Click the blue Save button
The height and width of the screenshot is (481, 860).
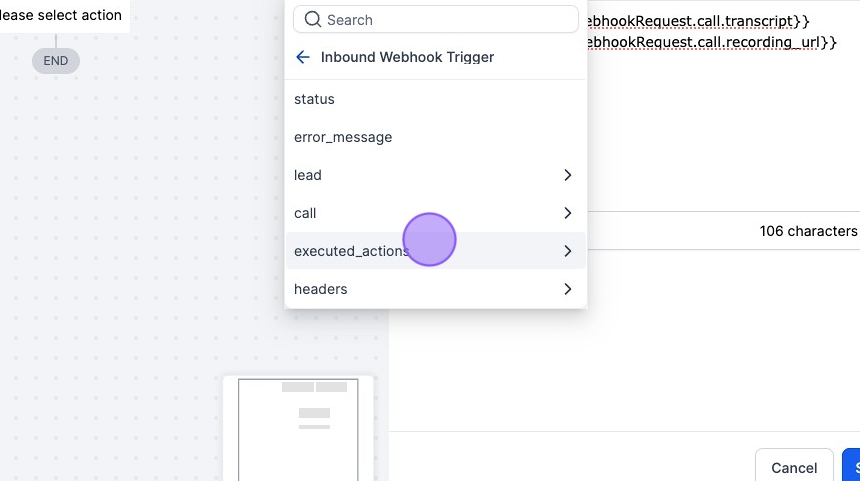coord(852,467)
